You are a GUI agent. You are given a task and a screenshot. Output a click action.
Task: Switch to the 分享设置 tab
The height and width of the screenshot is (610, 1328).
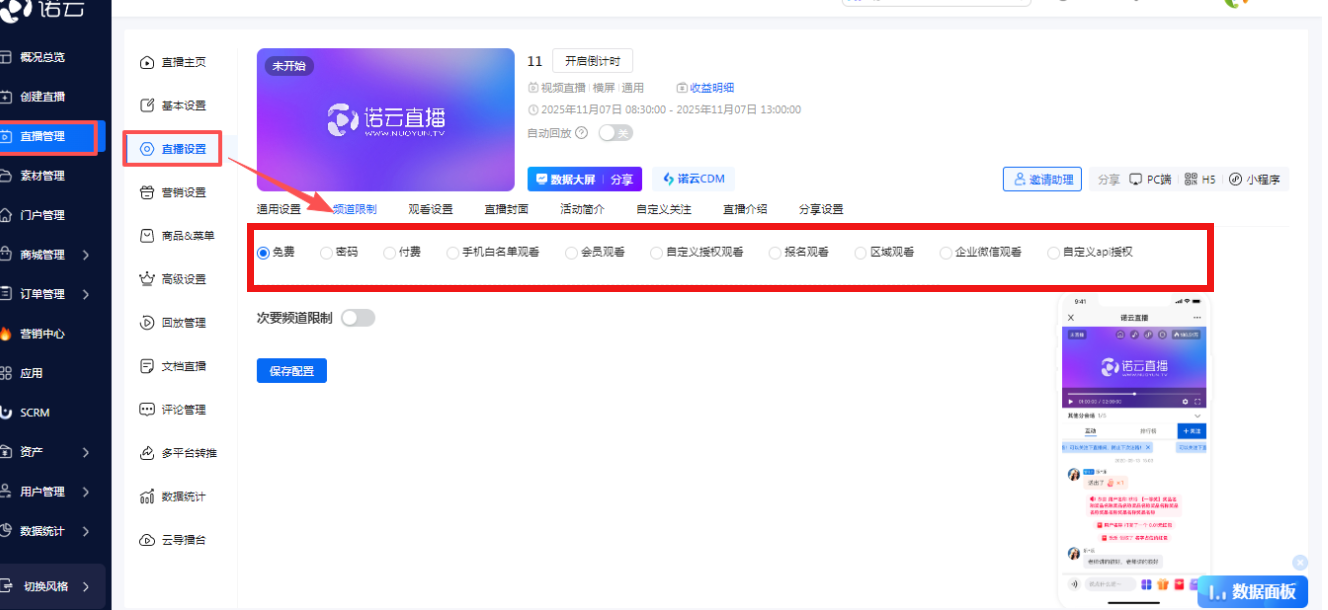click(821, 209)
